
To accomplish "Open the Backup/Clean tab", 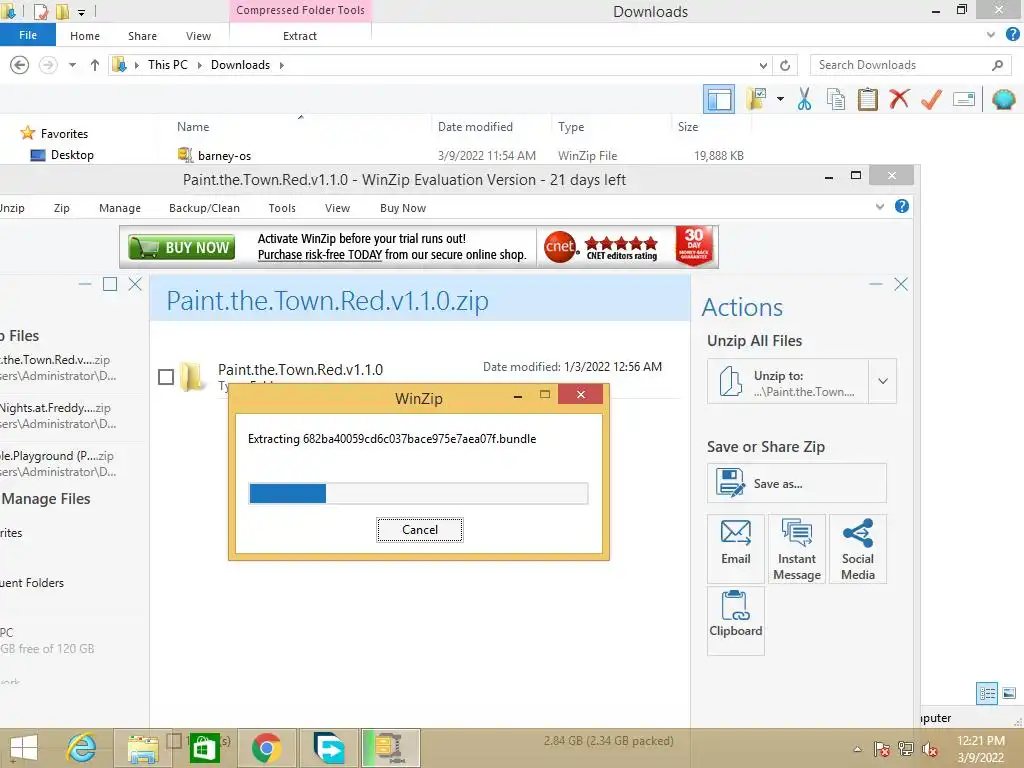I will point(204,208).
